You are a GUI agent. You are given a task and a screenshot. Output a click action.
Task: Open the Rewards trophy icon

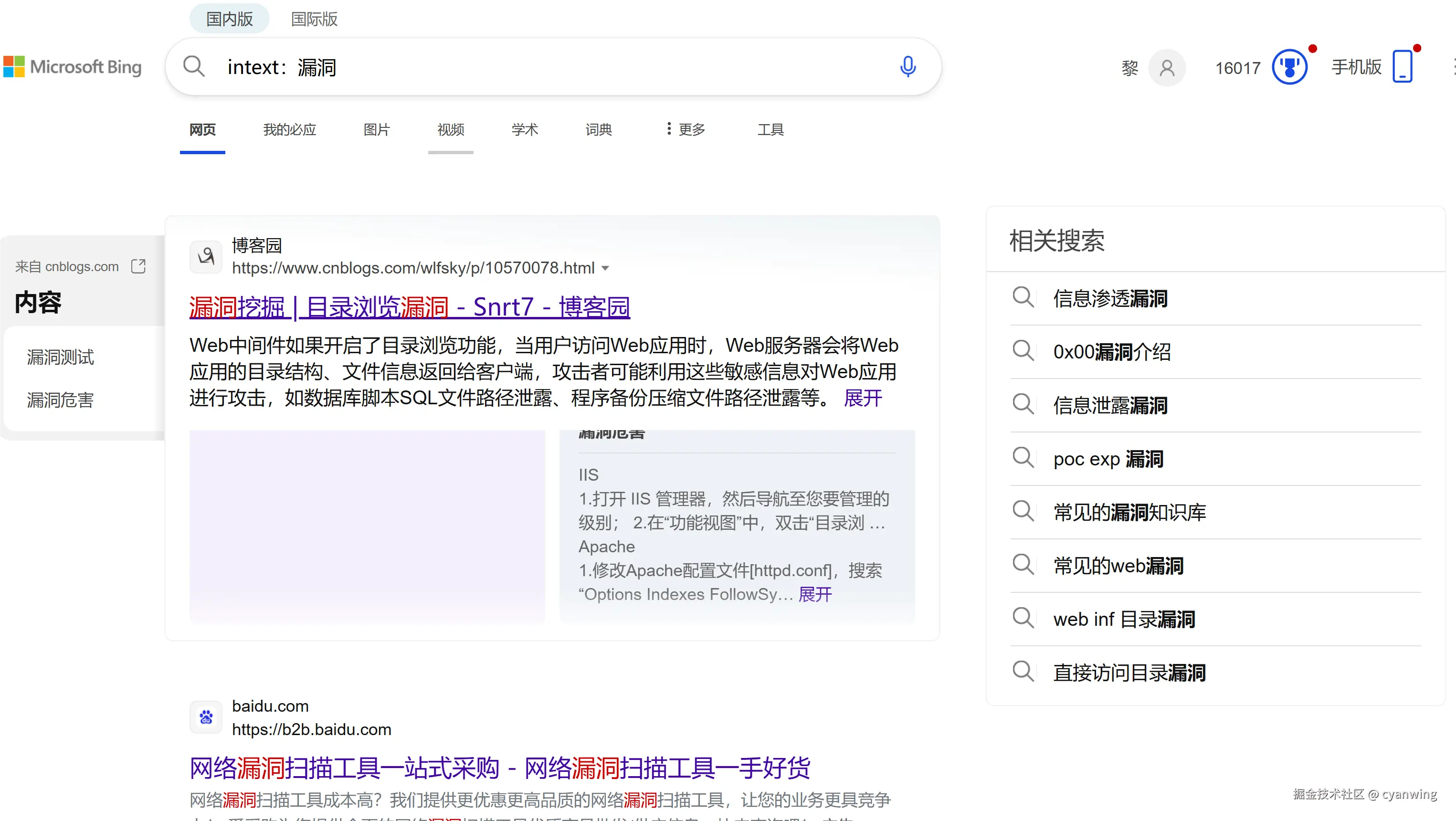pos(1289,67)
